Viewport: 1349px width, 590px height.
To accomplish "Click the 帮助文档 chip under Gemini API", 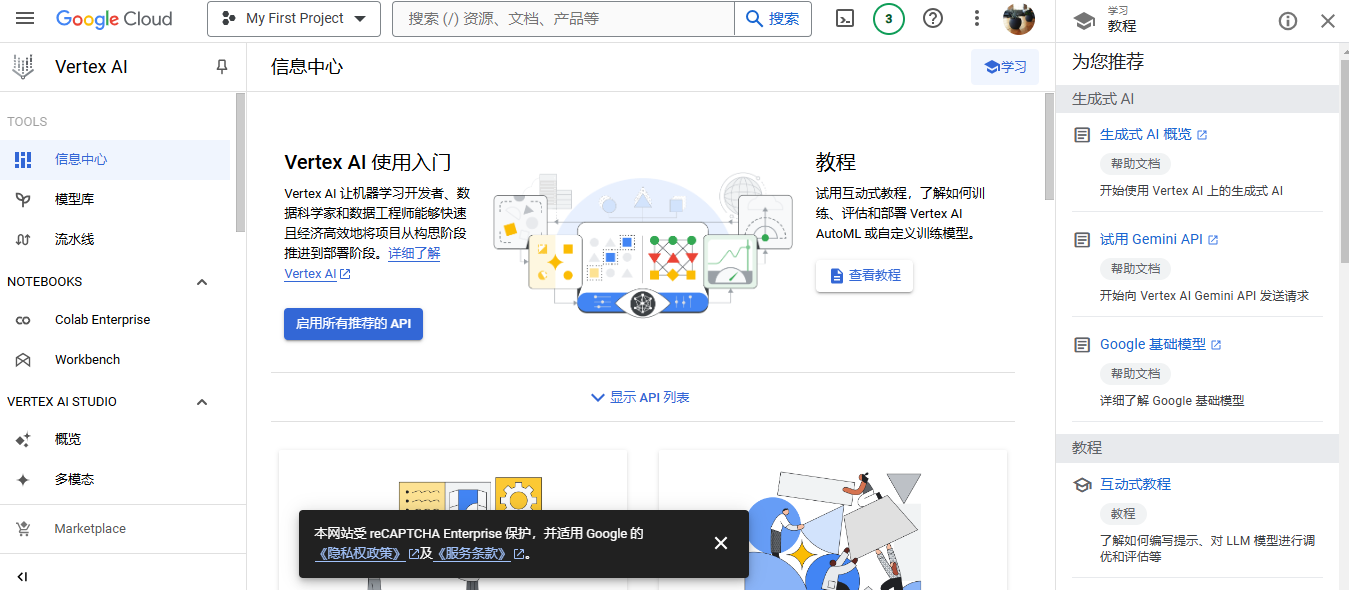I will click(x=1135, y=269).
